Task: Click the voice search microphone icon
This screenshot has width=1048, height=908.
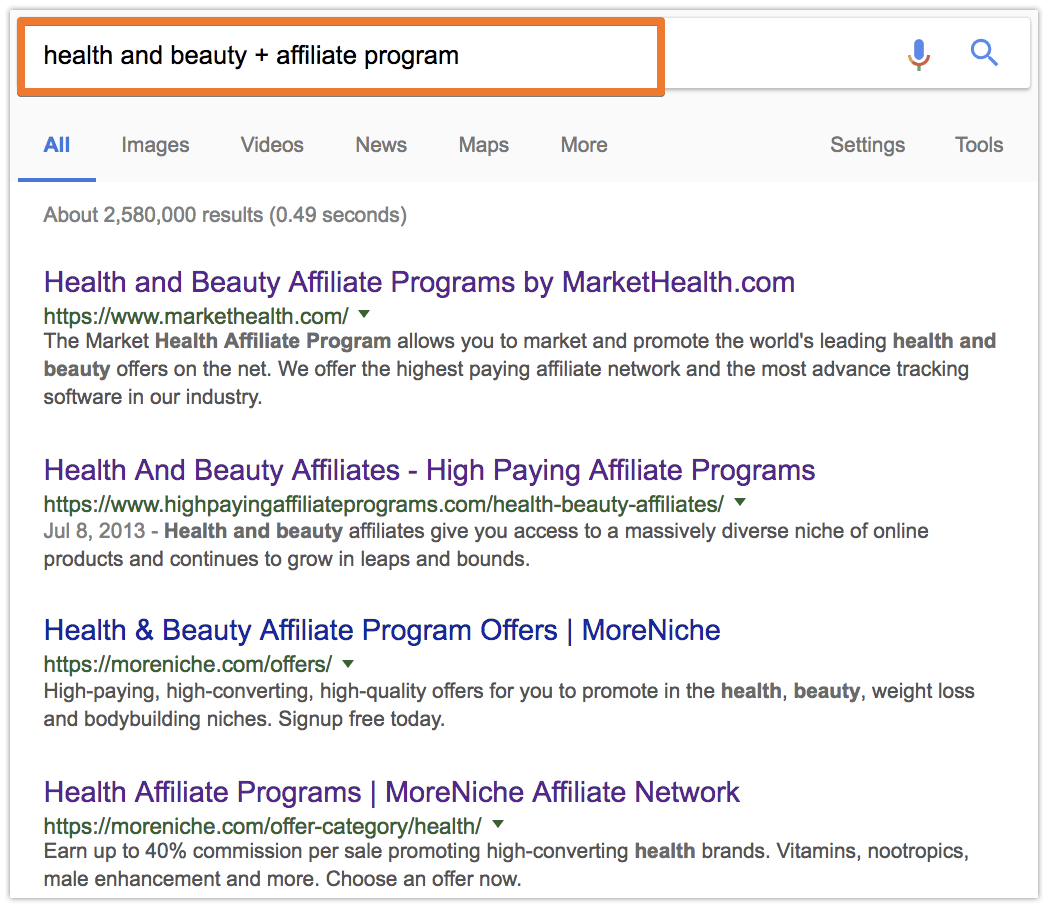Action: tap(919, 55)
